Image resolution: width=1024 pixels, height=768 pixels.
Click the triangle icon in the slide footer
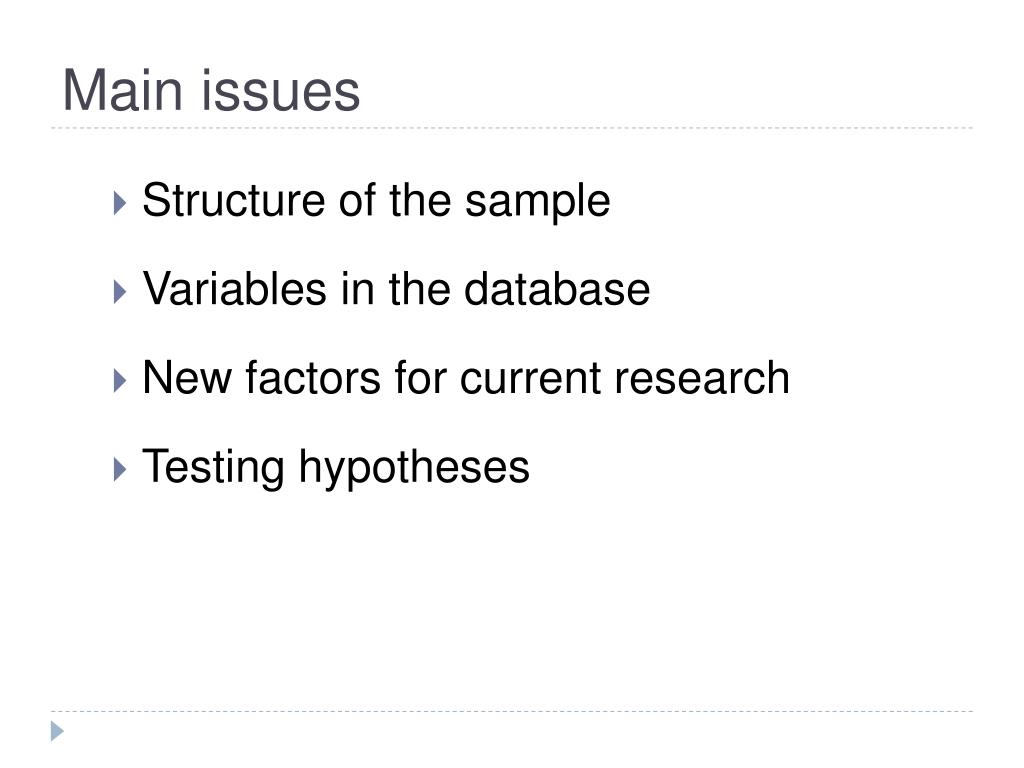click(x=57, y=731)
